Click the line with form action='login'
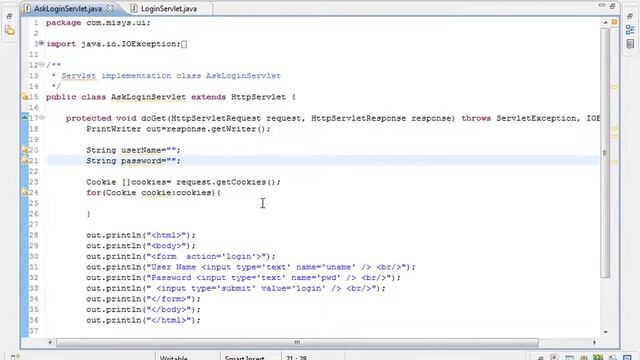Image resolution: width=640 pixels, height=360 pixels. 181,256
